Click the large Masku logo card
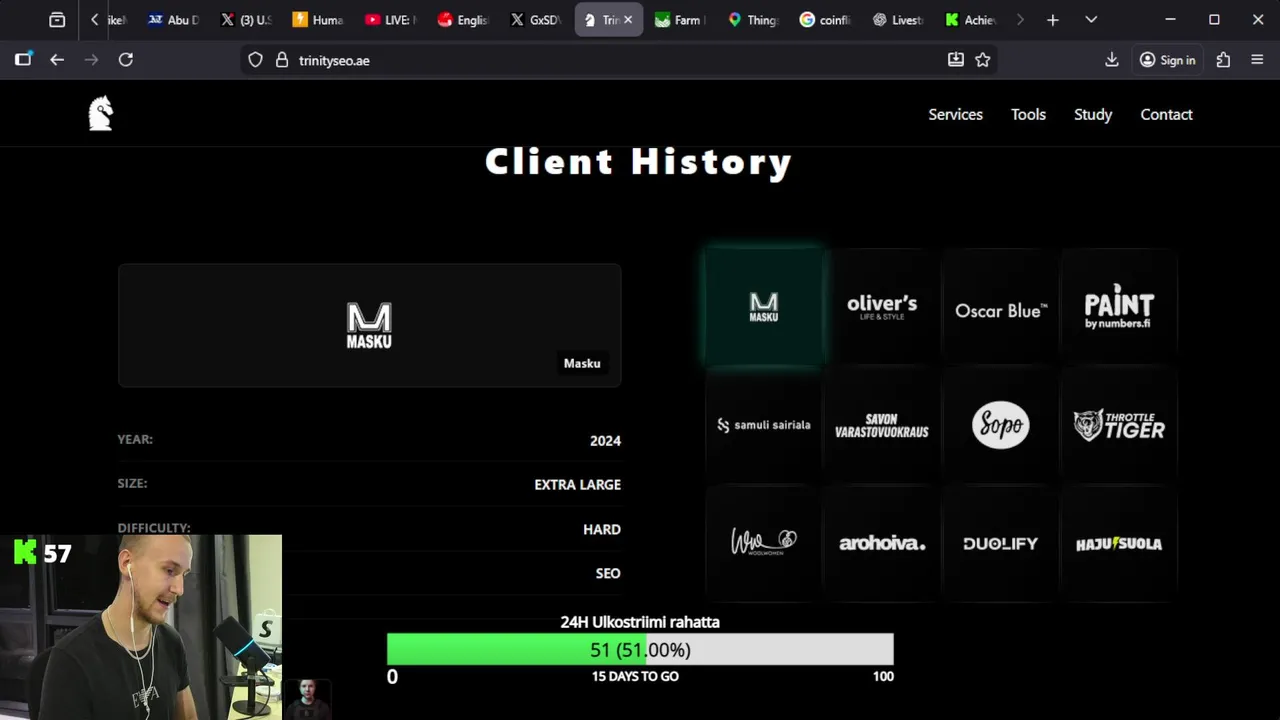The image size is (1280, 720). [369, 325]
